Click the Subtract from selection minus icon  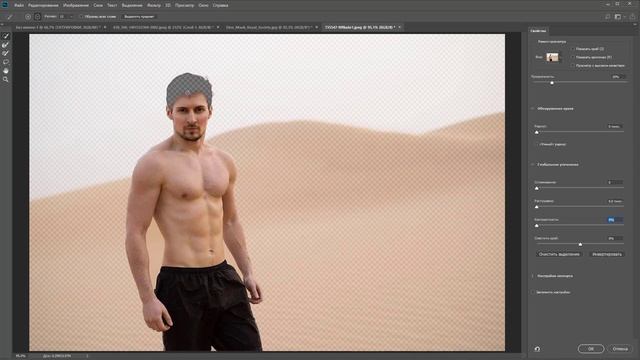[38, 17]
